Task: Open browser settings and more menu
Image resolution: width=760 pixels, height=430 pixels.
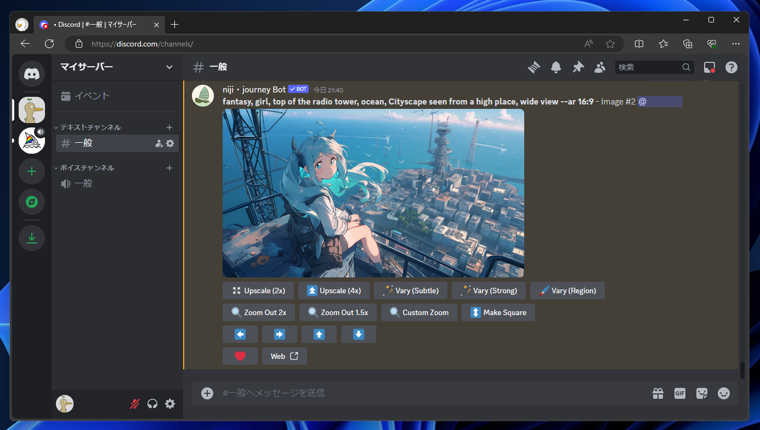Action: [x=736, y=44]
